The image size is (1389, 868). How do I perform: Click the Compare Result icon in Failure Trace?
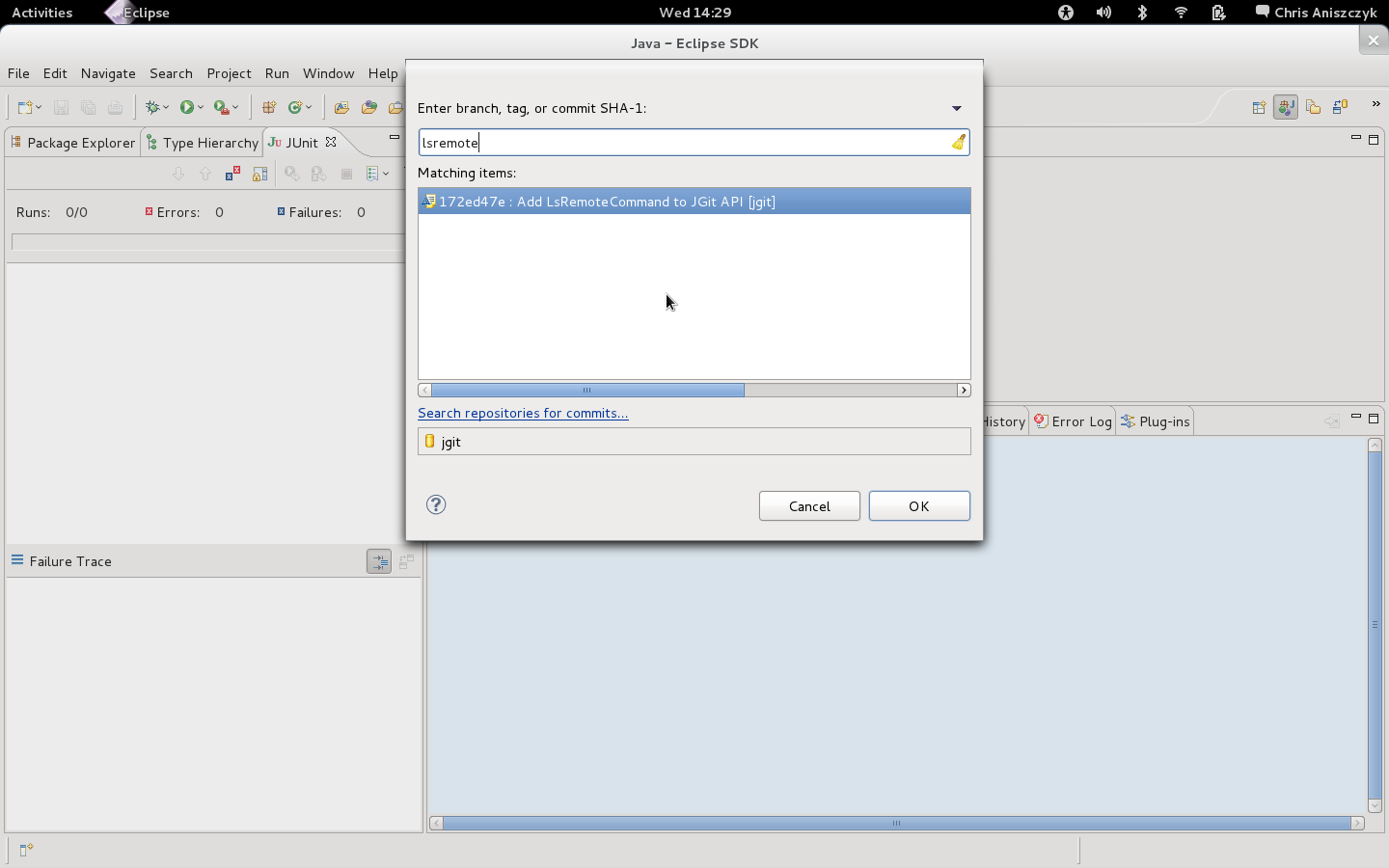point(406,561)
